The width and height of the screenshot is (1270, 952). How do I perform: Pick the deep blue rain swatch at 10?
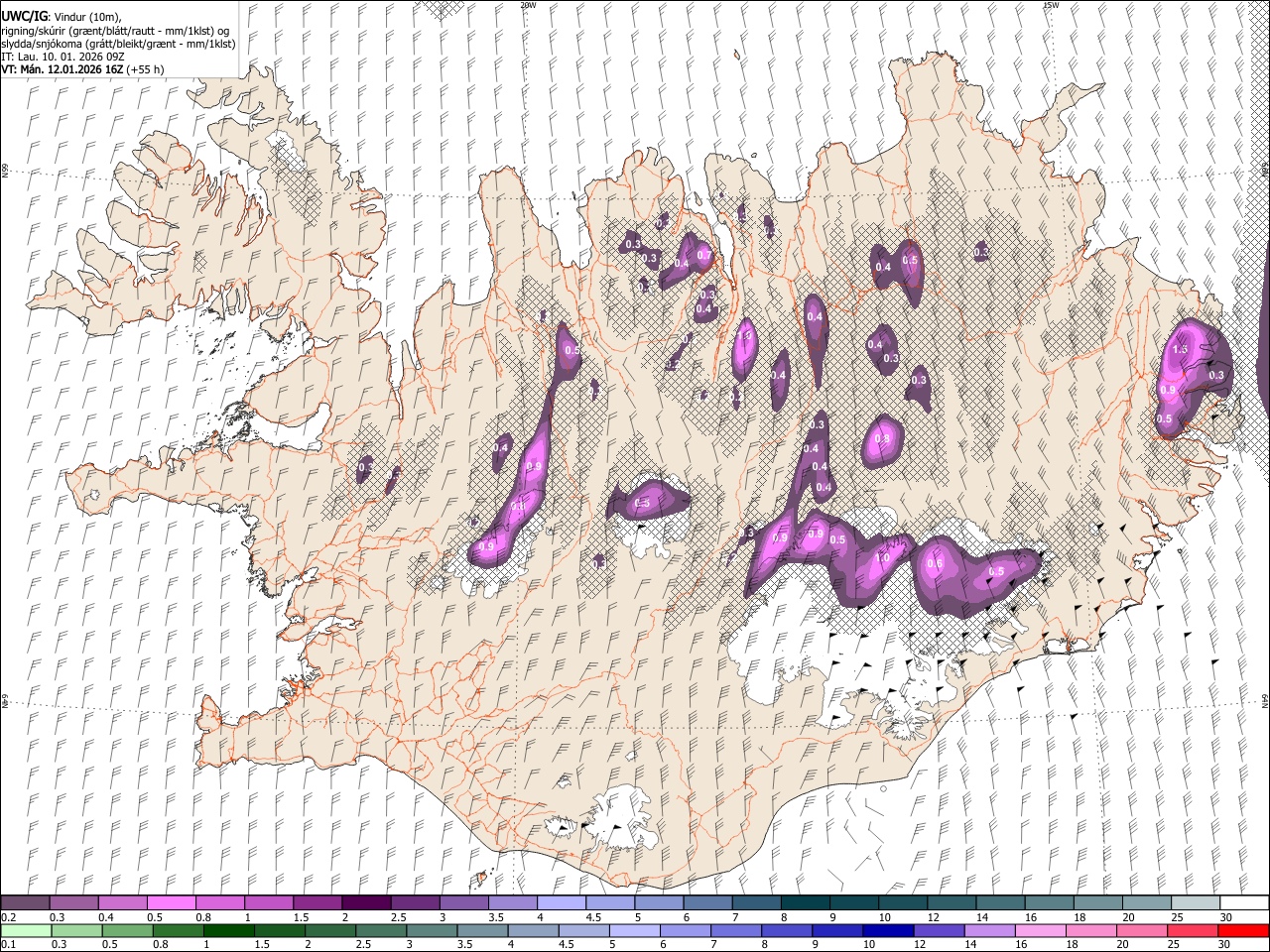tap(887, 930)
